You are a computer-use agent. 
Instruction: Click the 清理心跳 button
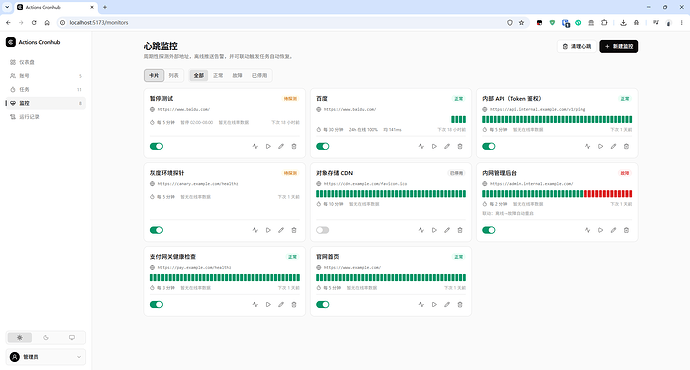pyautogui.click(x=577, y=46)
